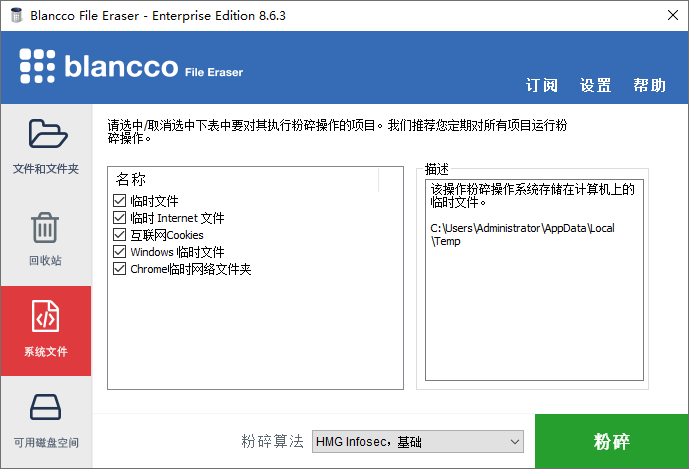Select the 临时文件 row text
The height and width of the screenshot is (469, 689).
coord(154,201)
